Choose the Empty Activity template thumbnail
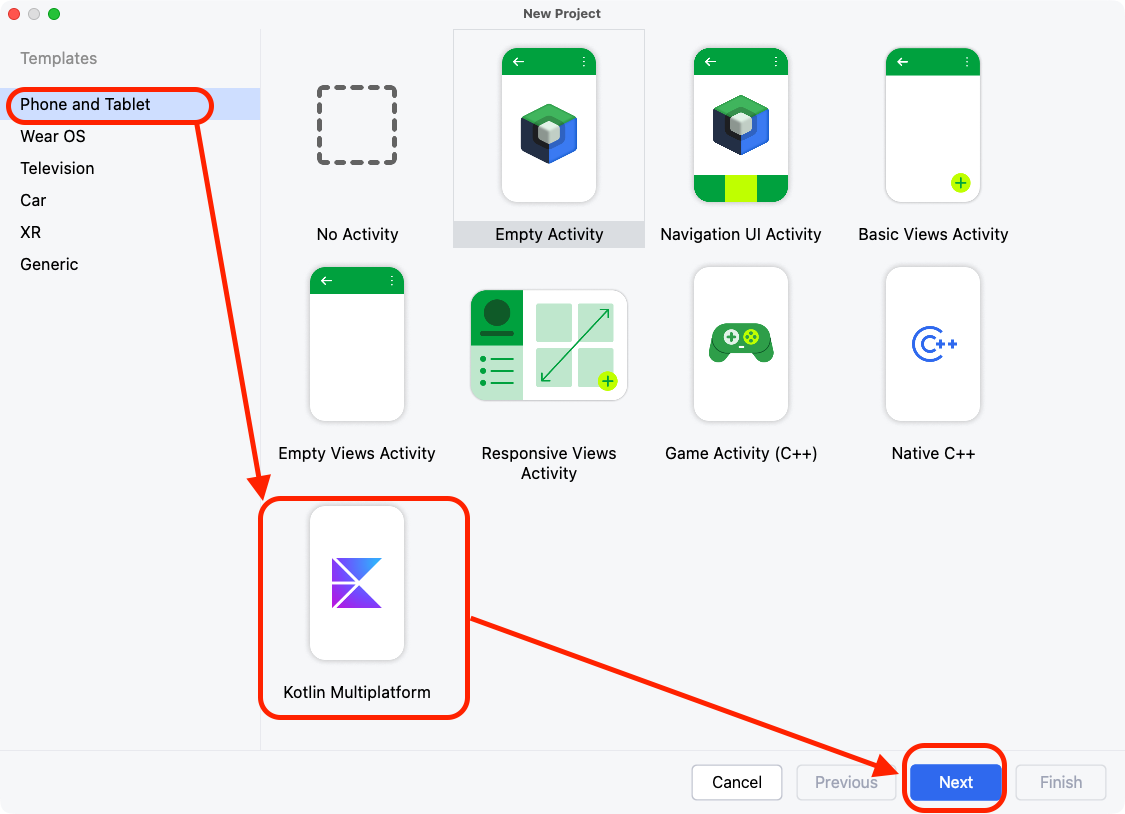This screenshot has height=814, width=1125. click(x=549, y=126)
